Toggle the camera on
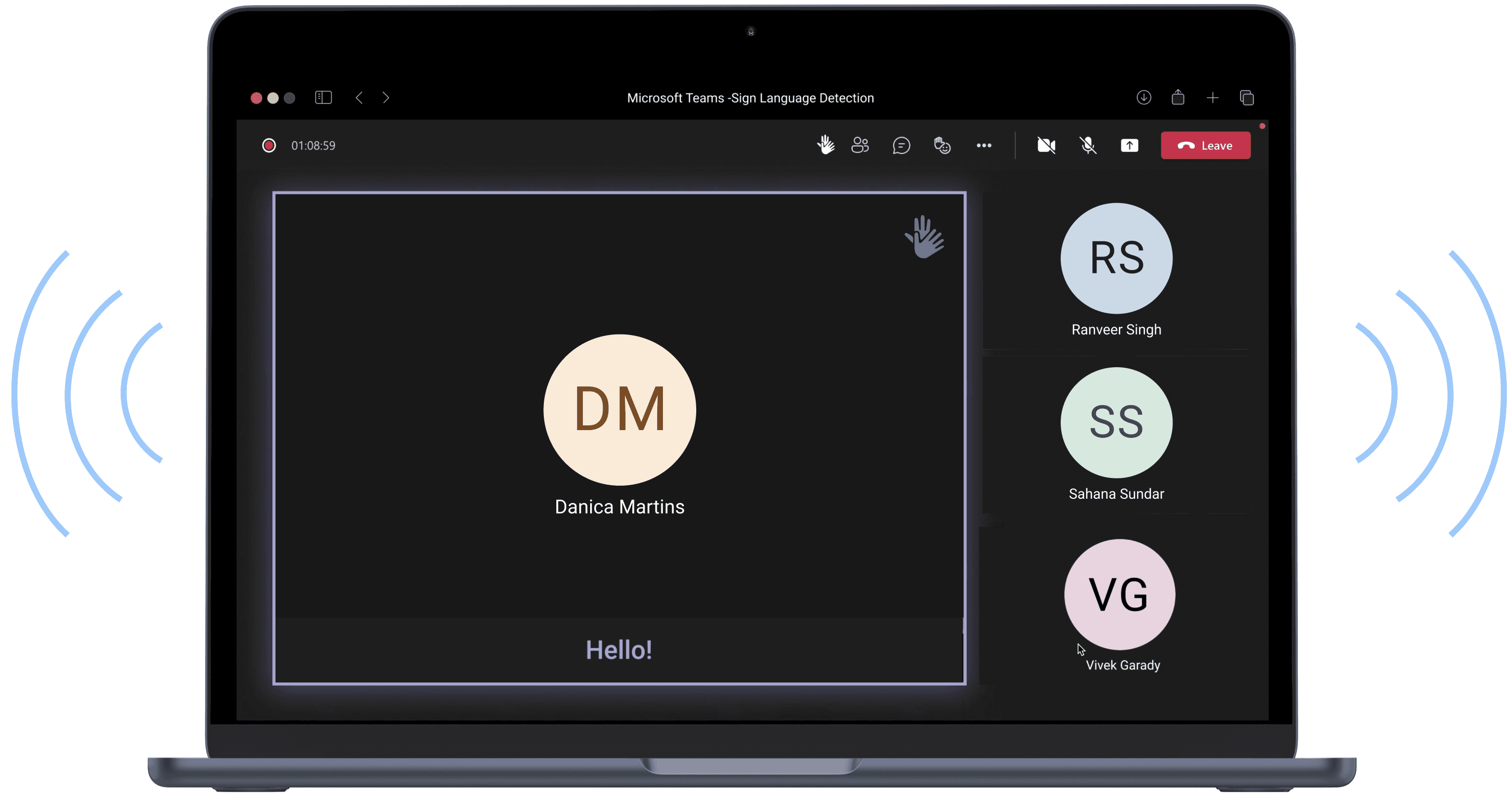The height and width of the screenshot is (802, 1512). coord(1046,145)
